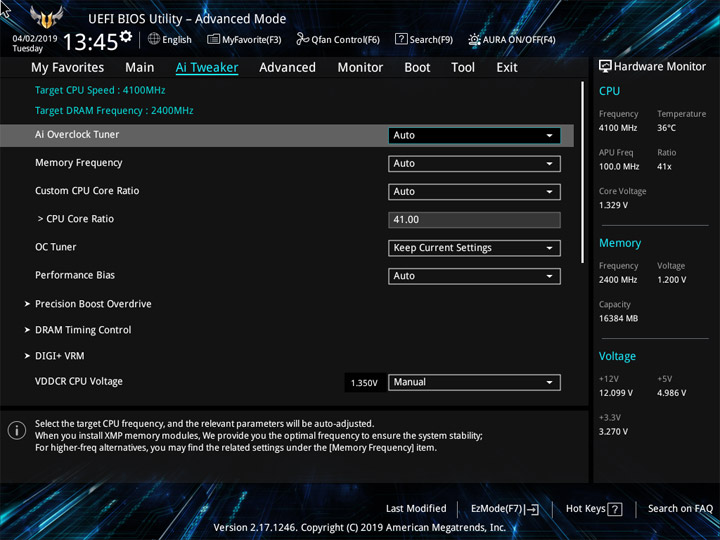The height and width of the screenshot is (540, 720).
Task: Click the globe language icon
Action: pos(154,39)
